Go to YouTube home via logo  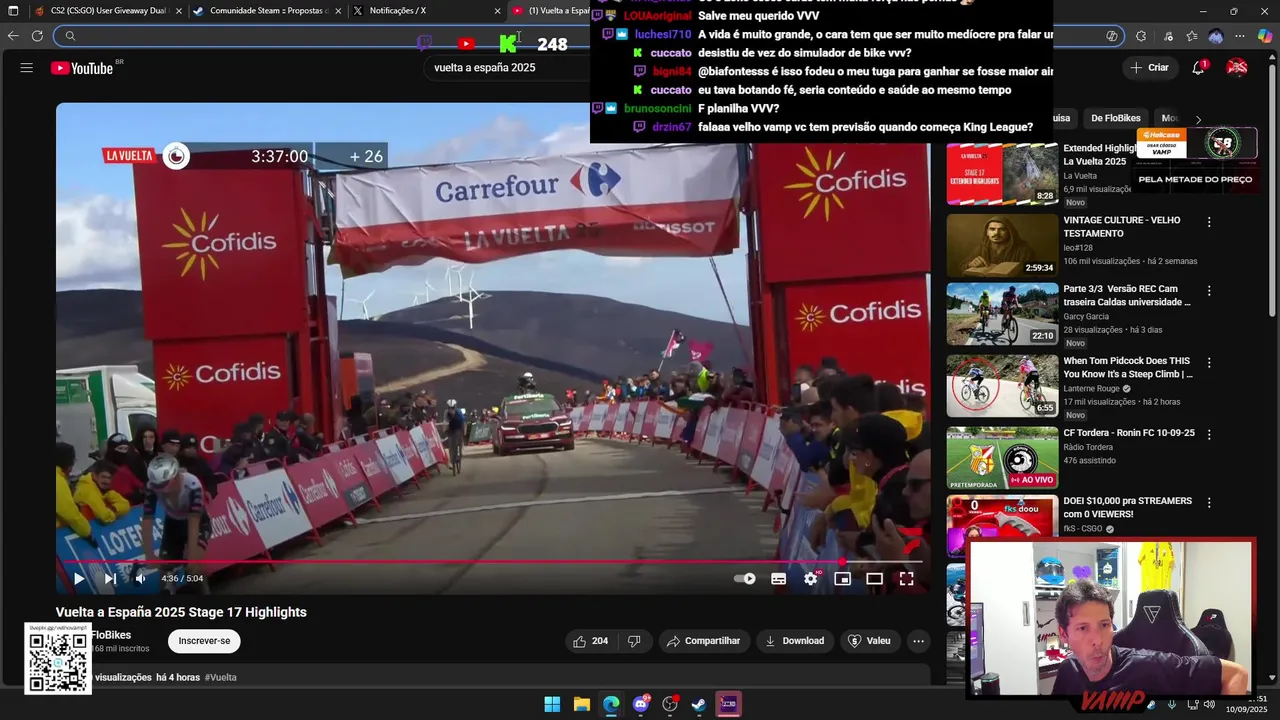point(82,68)
